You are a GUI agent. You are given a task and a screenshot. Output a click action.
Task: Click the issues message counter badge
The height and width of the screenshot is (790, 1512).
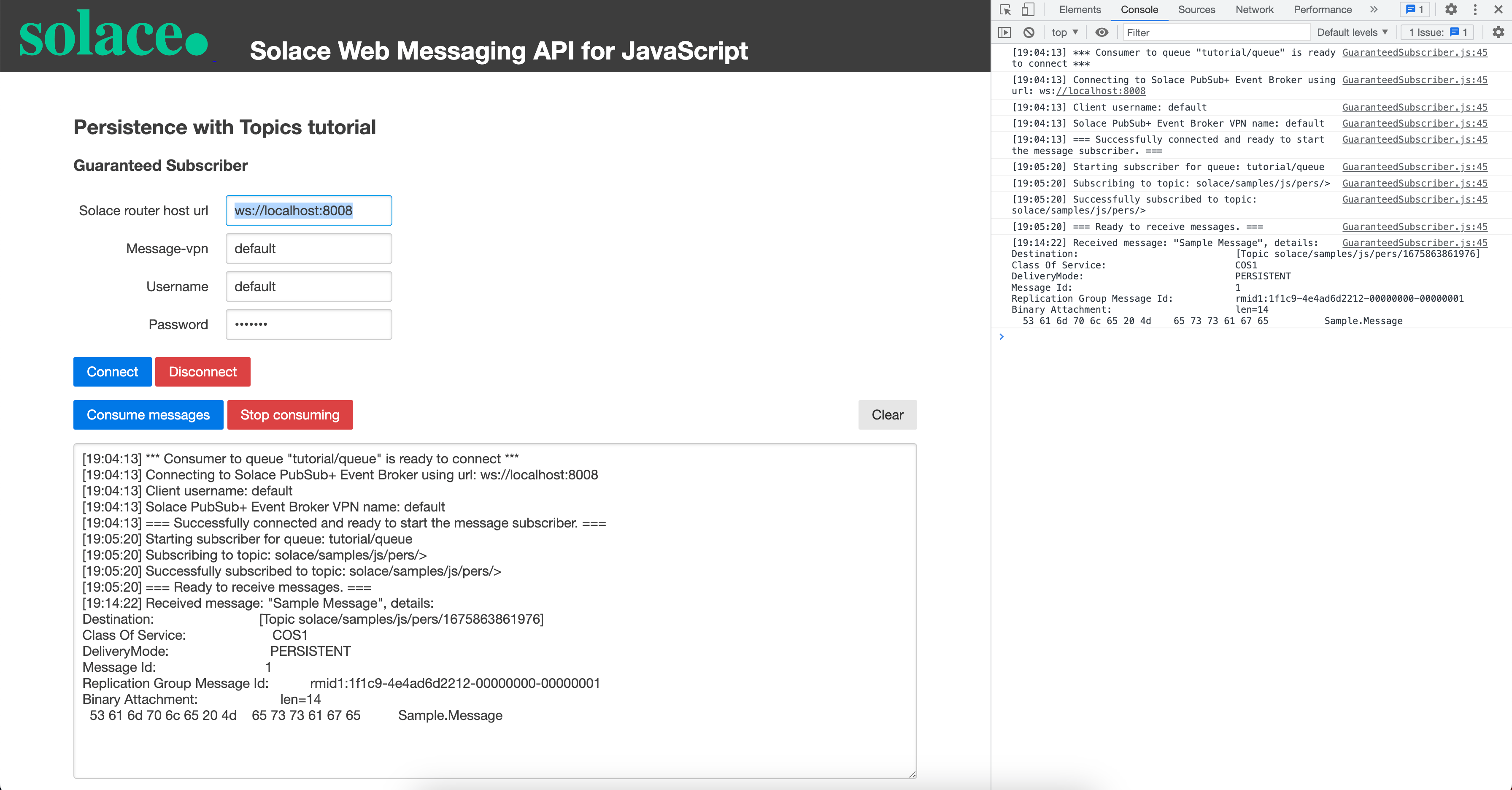[1415, 10]
